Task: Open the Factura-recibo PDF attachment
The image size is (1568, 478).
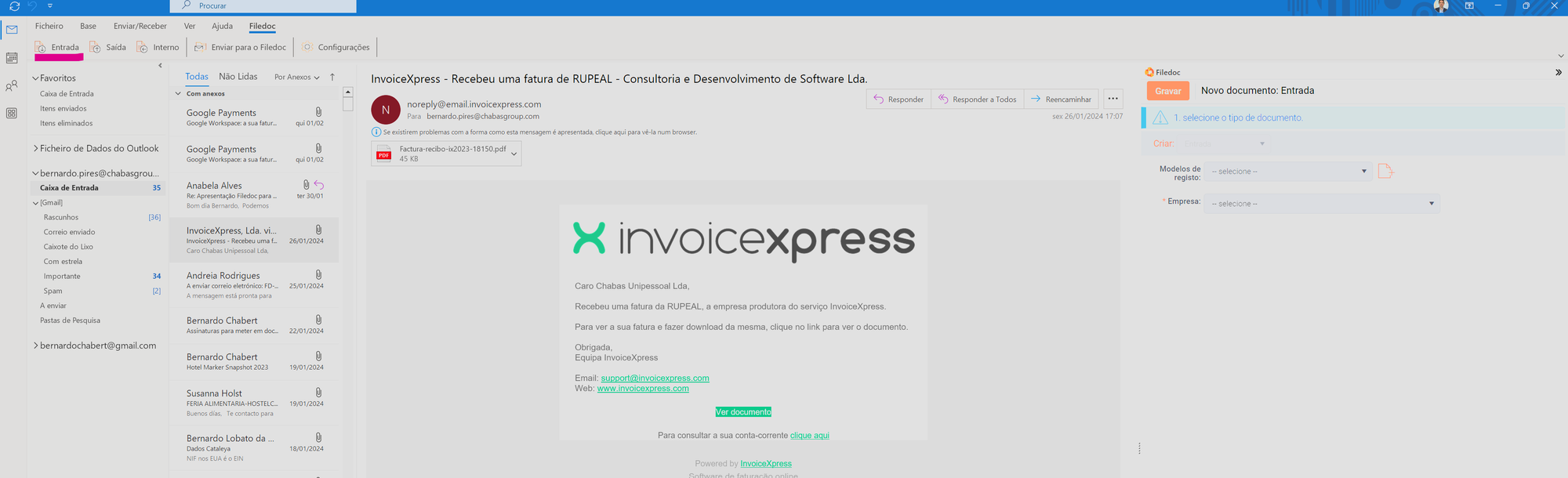Action: point(440,154)
